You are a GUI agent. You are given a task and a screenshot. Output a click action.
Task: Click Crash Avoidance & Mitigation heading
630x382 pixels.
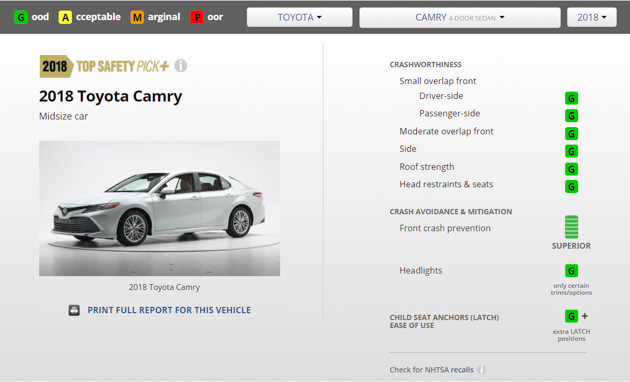(451, 212)
